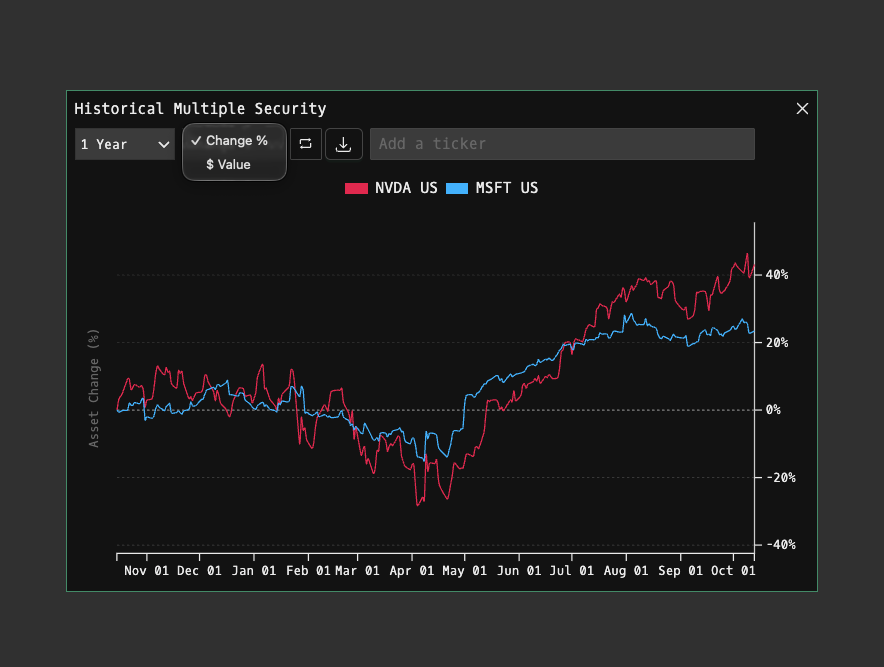The width and height of the screenshot is (884, 667).
Task: Click the Feb 01 x-axis label
Action: 308,571
